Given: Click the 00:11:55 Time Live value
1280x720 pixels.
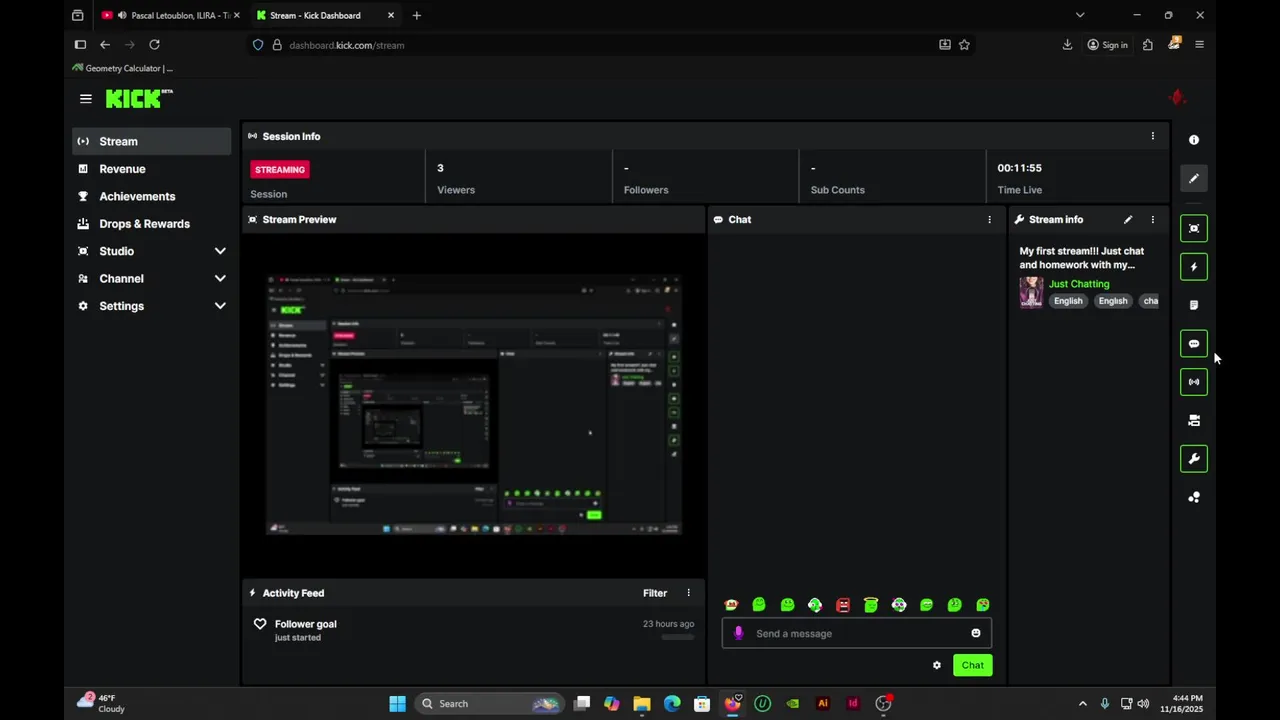Looking at the screenshot, I should (1019, 168).
